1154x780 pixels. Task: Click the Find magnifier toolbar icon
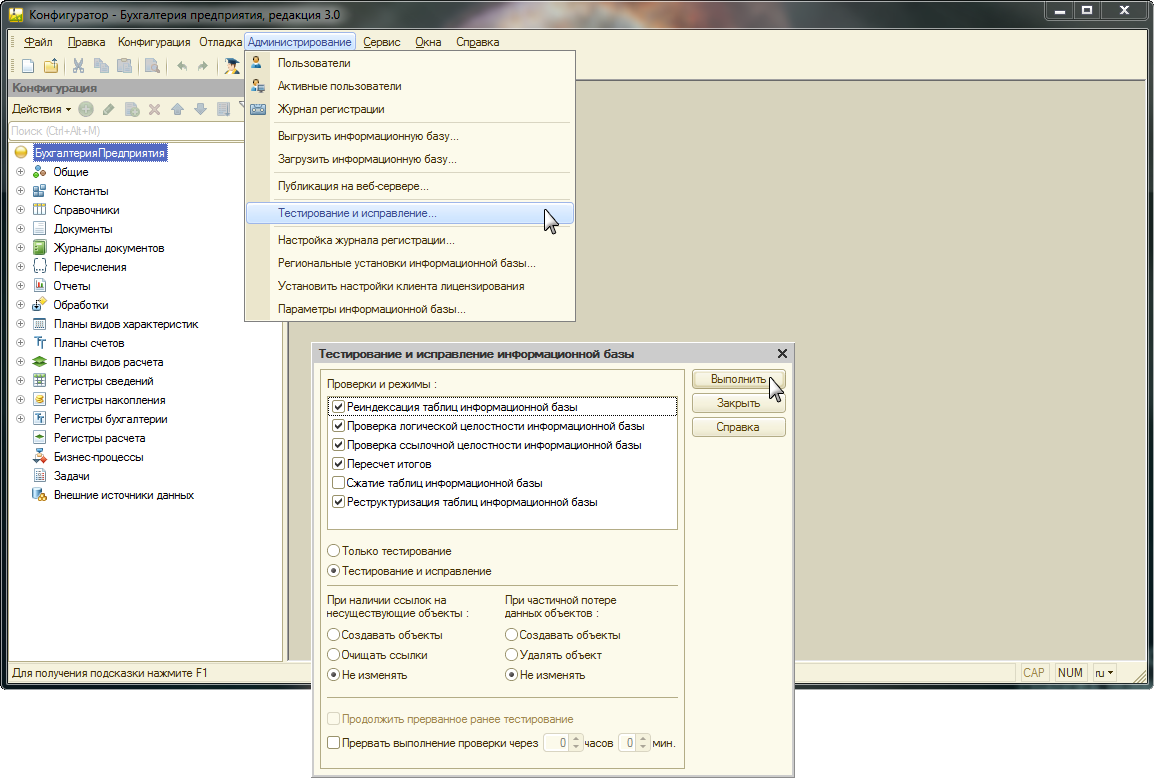(152, 66)
